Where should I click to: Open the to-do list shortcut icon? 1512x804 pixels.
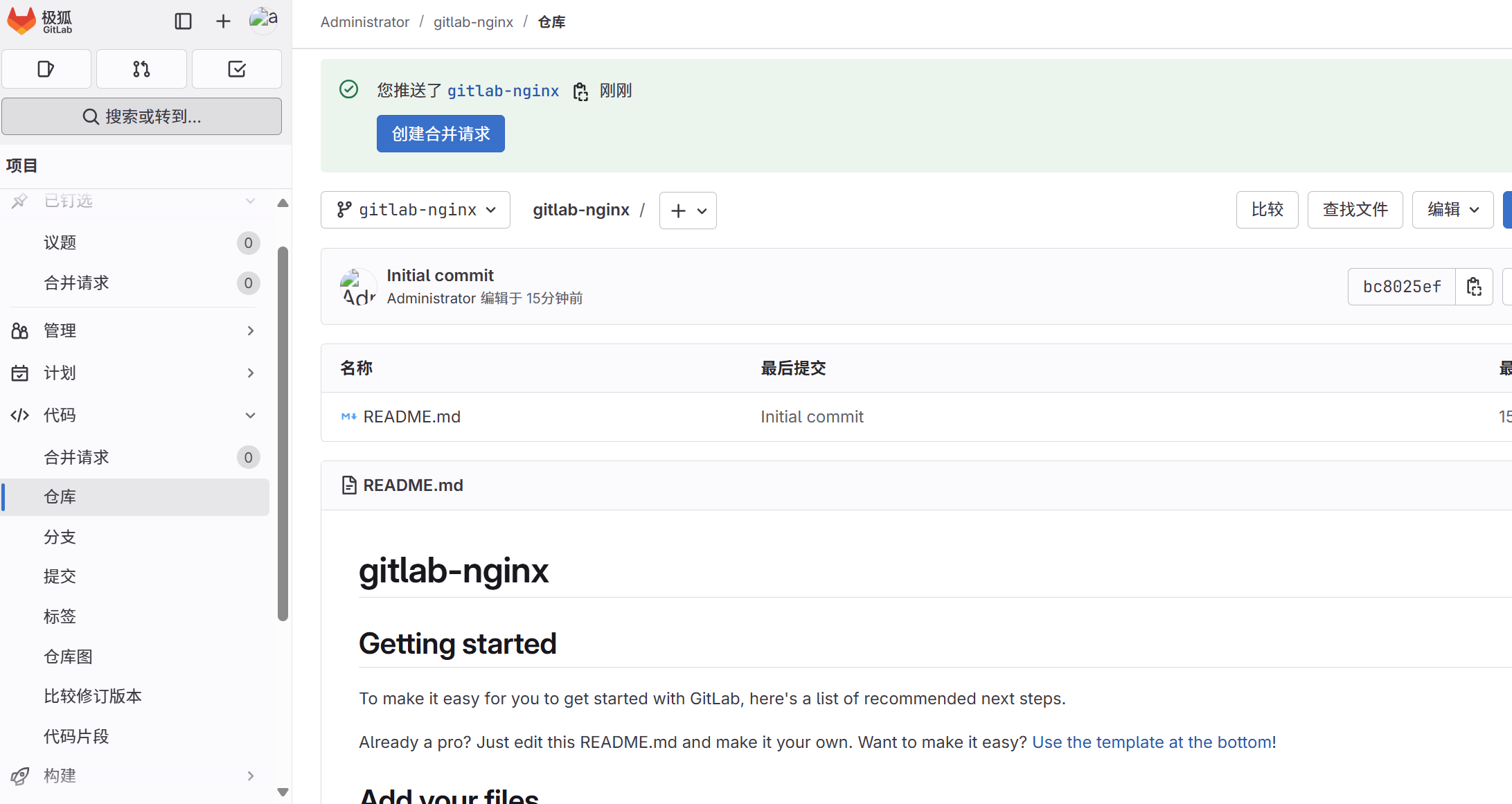click(x=237, y=69)
